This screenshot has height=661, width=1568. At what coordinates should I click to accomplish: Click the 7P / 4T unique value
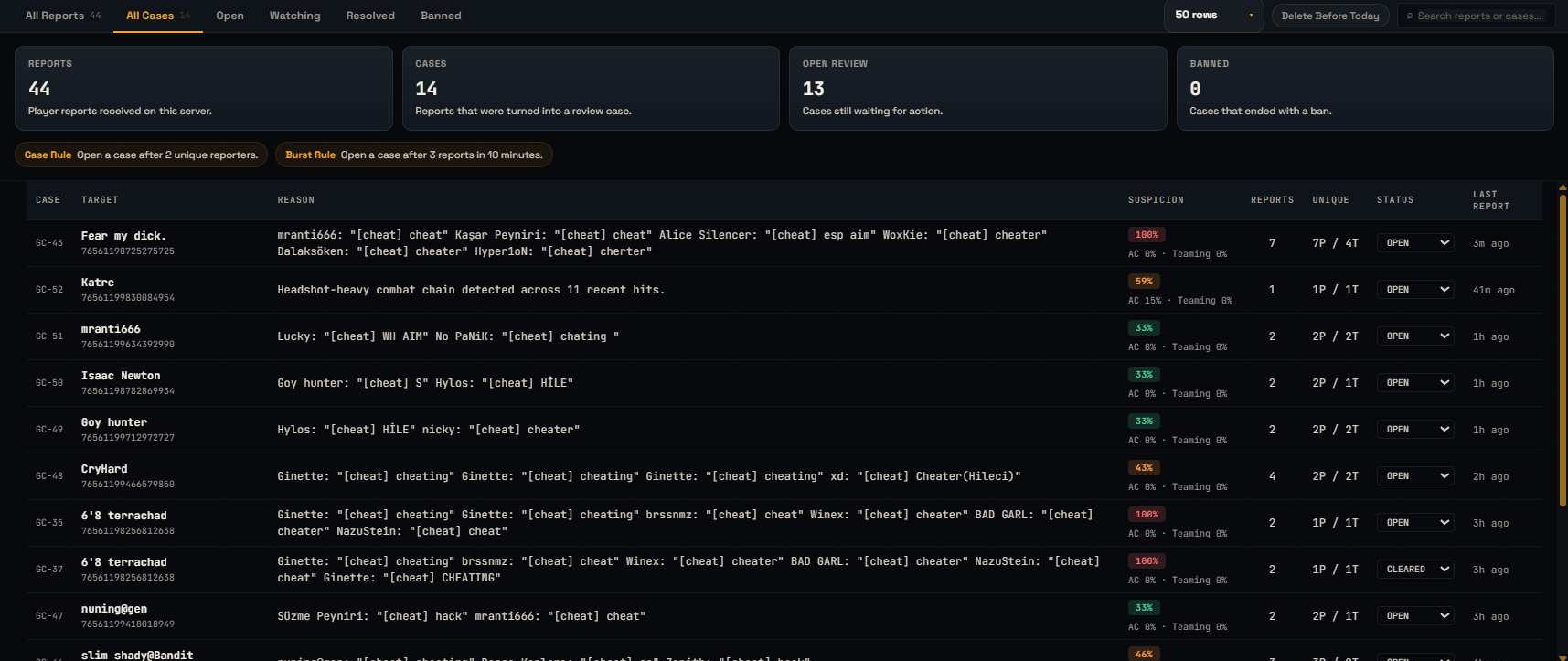point(1335,243)
